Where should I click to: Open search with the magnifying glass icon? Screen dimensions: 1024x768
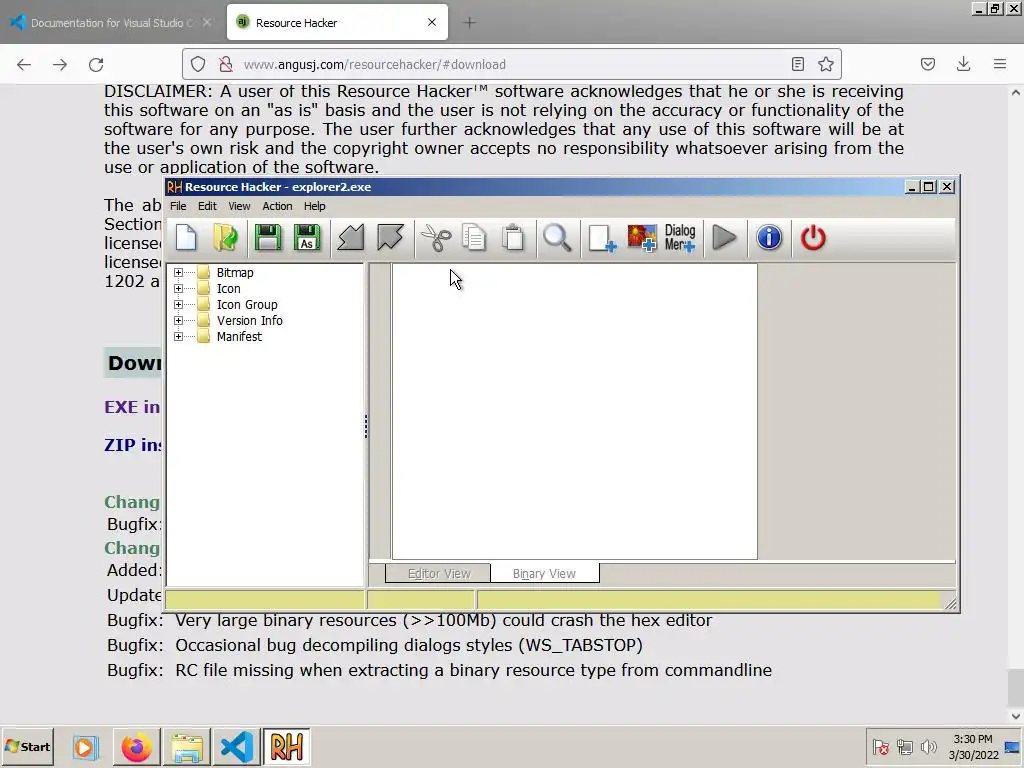click(x=557, y=238)
